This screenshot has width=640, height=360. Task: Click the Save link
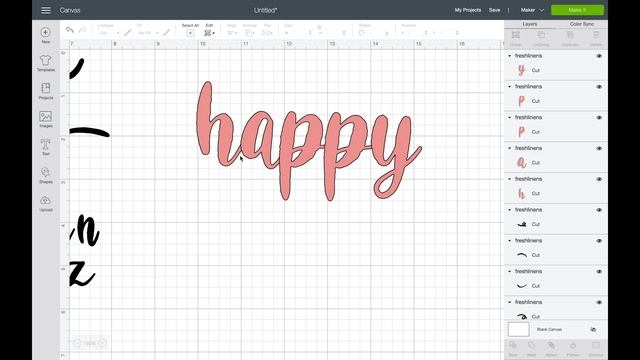tap(494, 10)
